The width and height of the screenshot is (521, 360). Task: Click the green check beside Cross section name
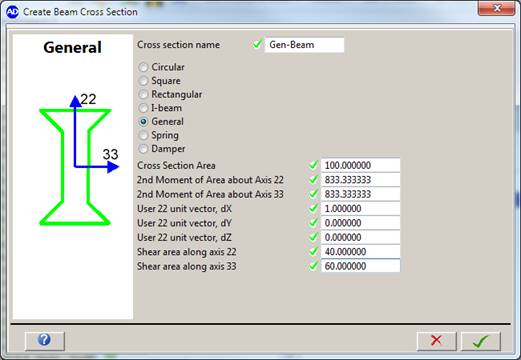(257, 44)
